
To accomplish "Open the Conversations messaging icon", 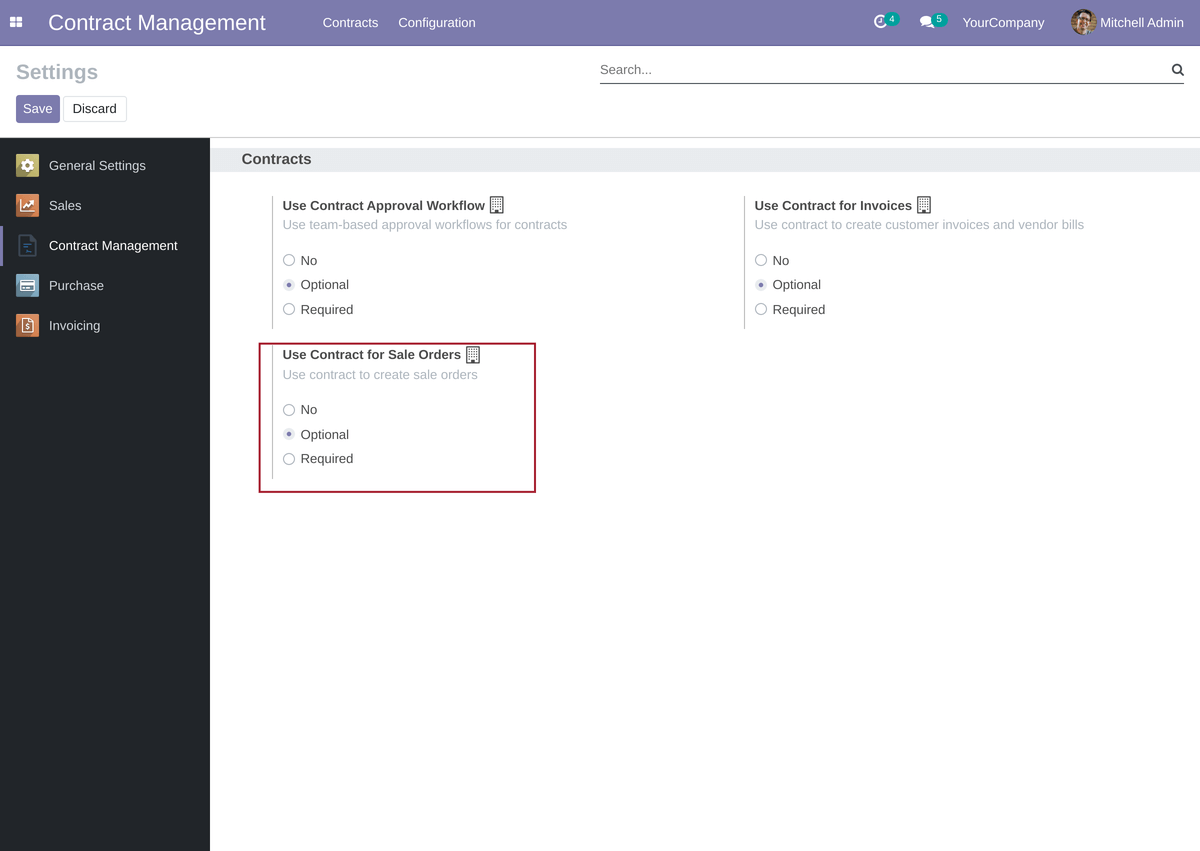I will click(x=928, y=21).
